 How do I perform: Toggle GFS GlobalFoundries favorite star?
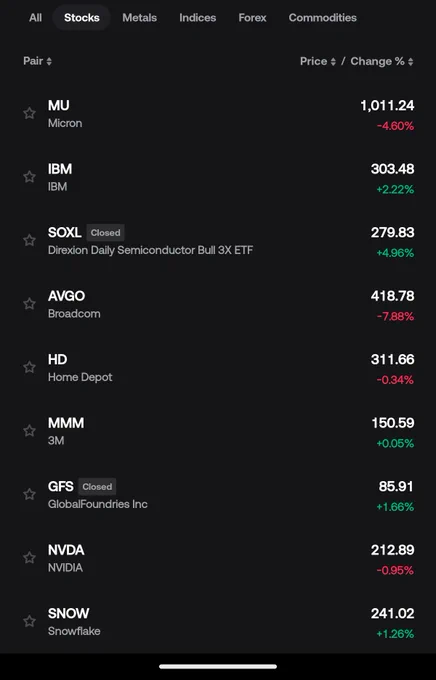pyautogui.click(x=30, y=494)
